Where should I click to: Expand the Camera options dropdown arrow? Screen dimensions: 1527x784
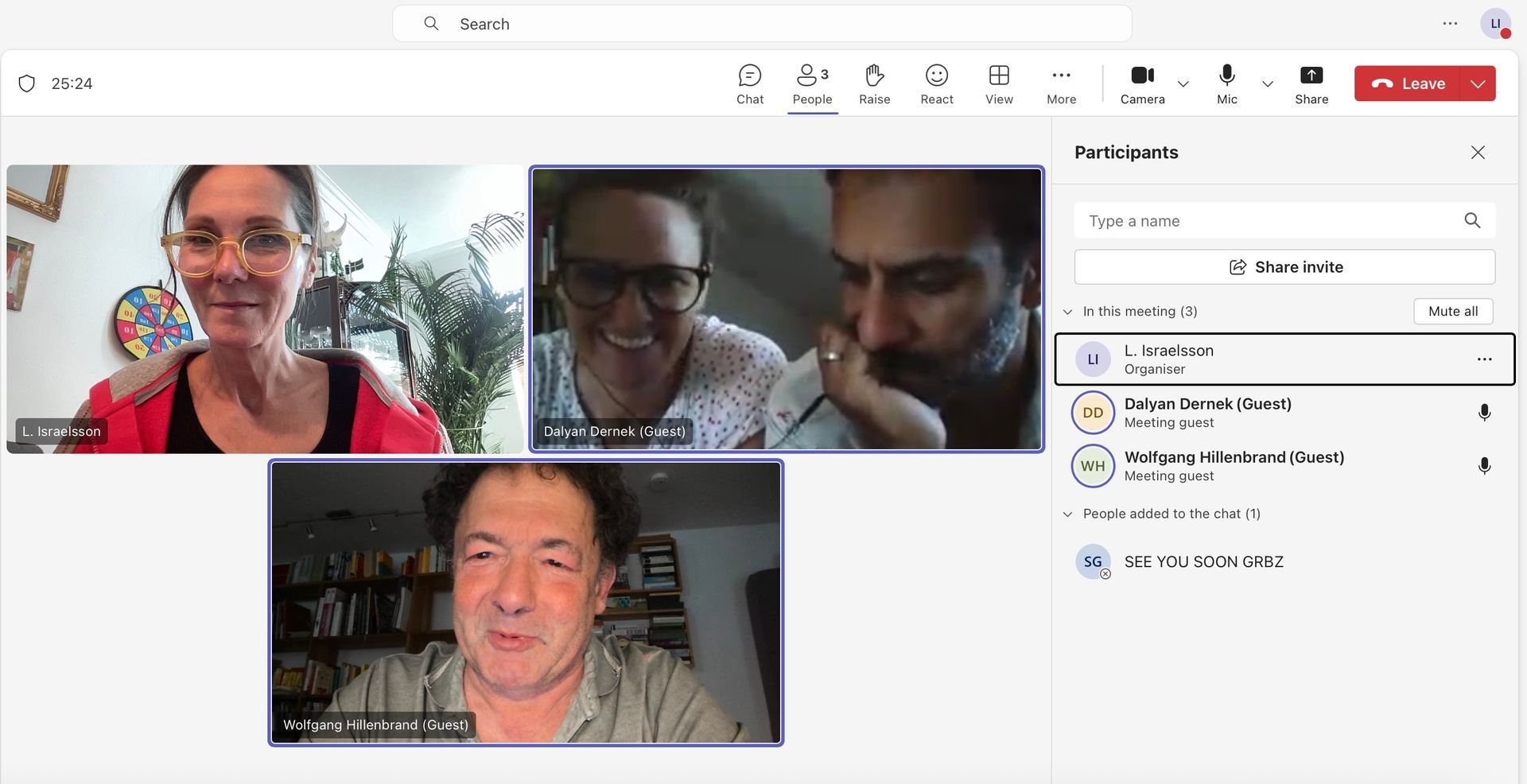tap(1183, 83)
